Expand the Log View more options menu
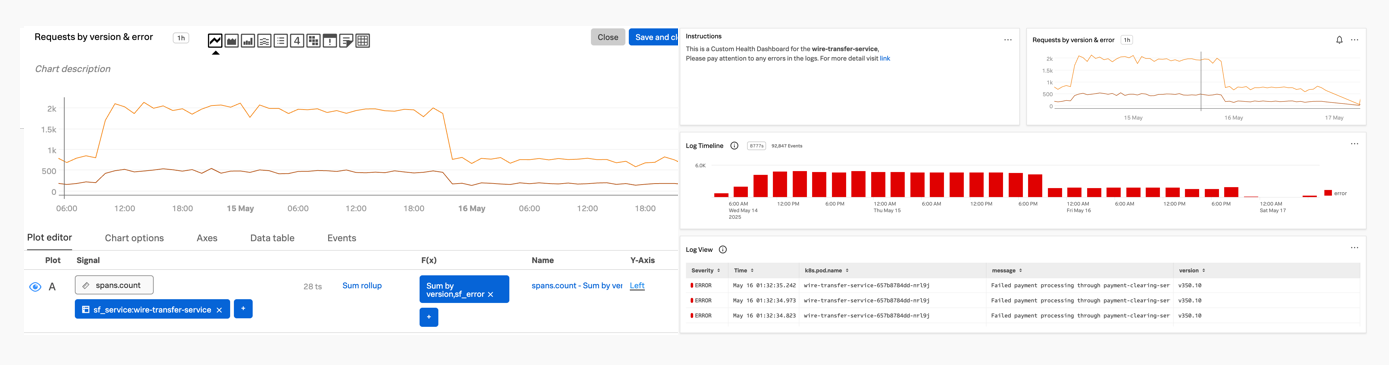Viewport: 1389px width, 365px height. tap(1354, 248)
